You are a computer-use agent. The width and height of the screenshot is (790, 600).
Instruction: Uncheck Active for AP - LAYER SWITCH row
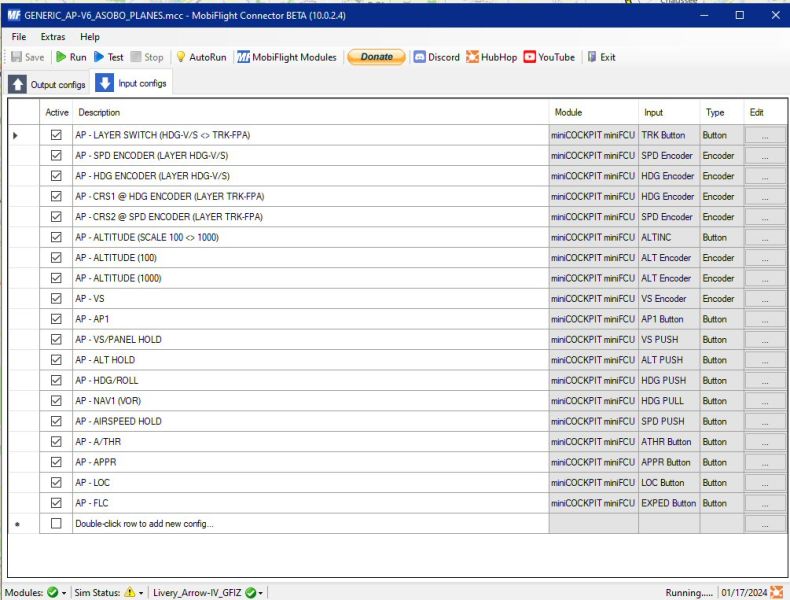point(56,135)
